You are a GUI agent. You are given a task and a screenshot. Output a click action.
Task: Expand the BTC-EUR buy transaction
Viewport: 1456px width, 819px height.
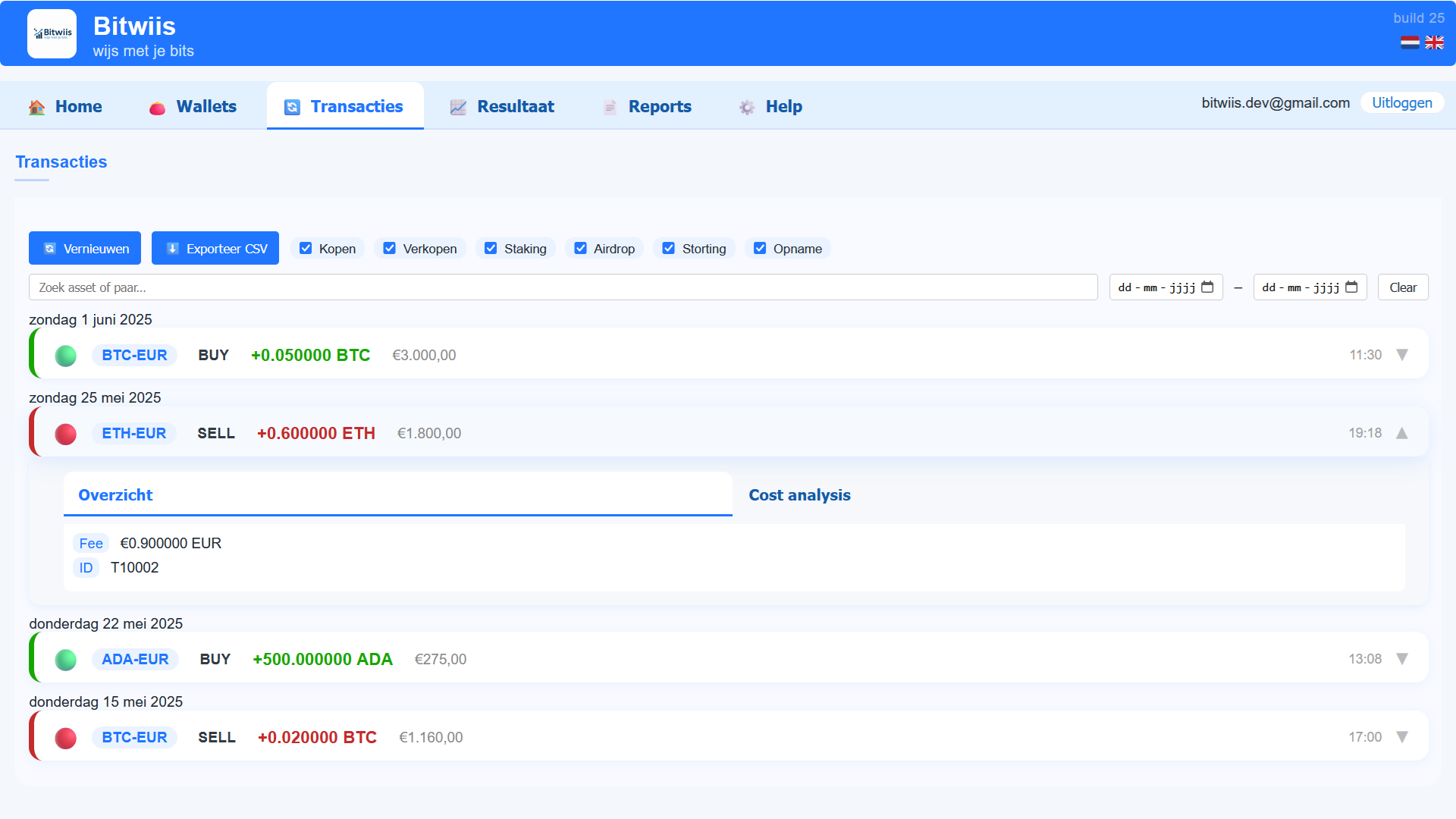click(x=1402, y=355)
